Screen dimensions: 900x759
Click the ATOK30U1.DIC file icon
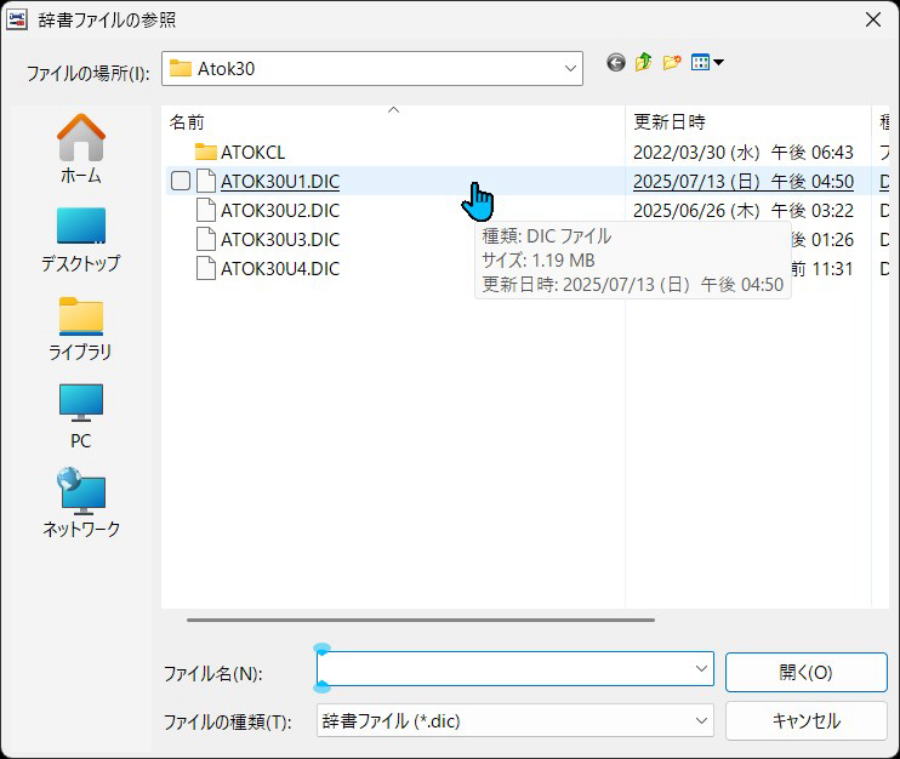coord(206,181)
